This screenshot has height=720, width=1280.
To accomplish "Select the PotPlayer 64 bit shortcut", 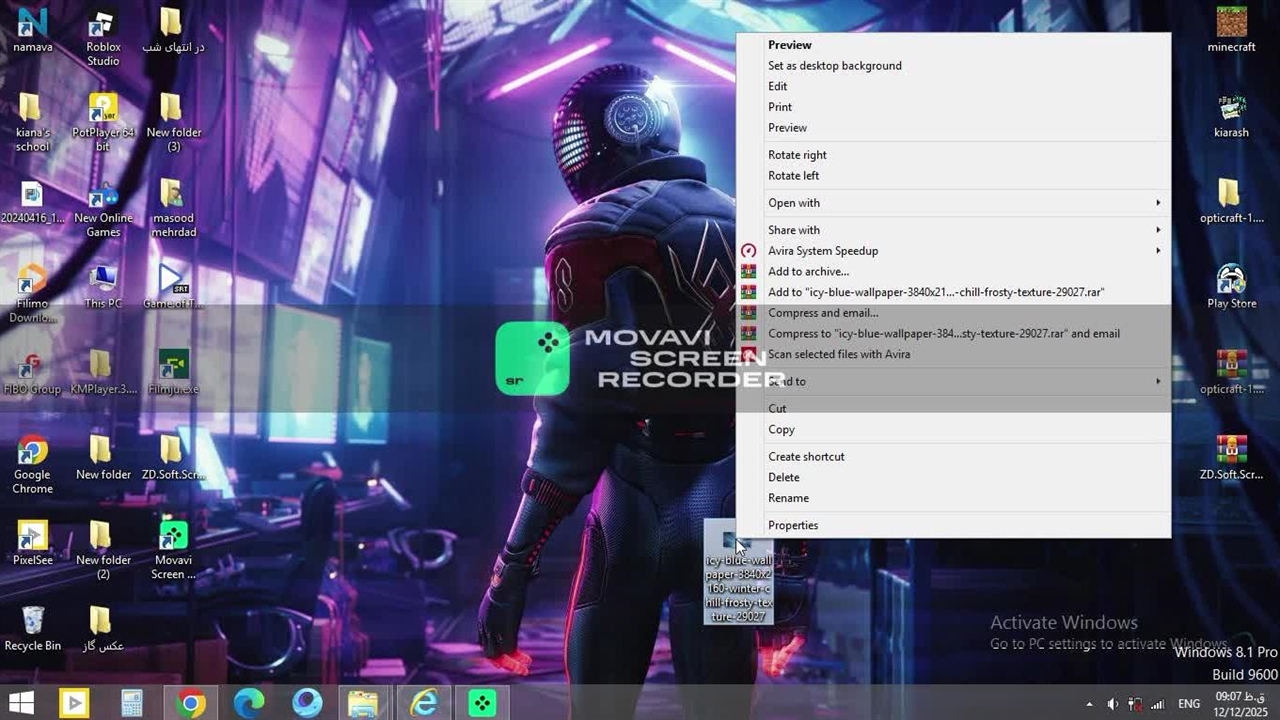I will tap(102, 110).
